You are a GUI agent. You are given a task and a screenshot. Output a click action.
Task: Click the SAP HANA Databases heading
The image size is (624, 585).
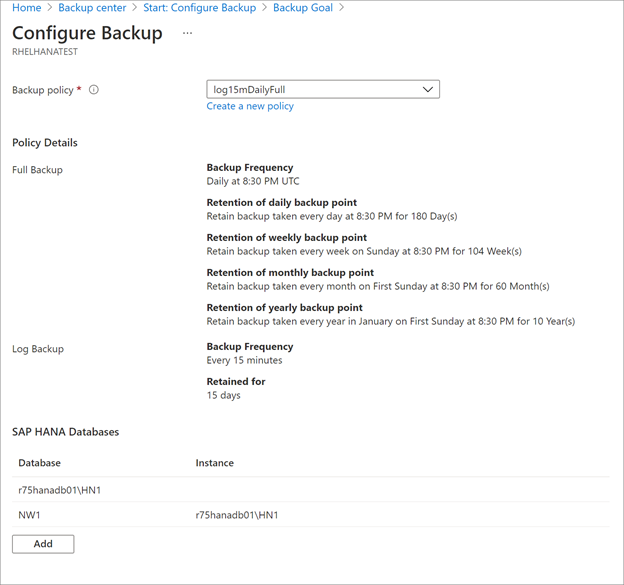[65, 432]
